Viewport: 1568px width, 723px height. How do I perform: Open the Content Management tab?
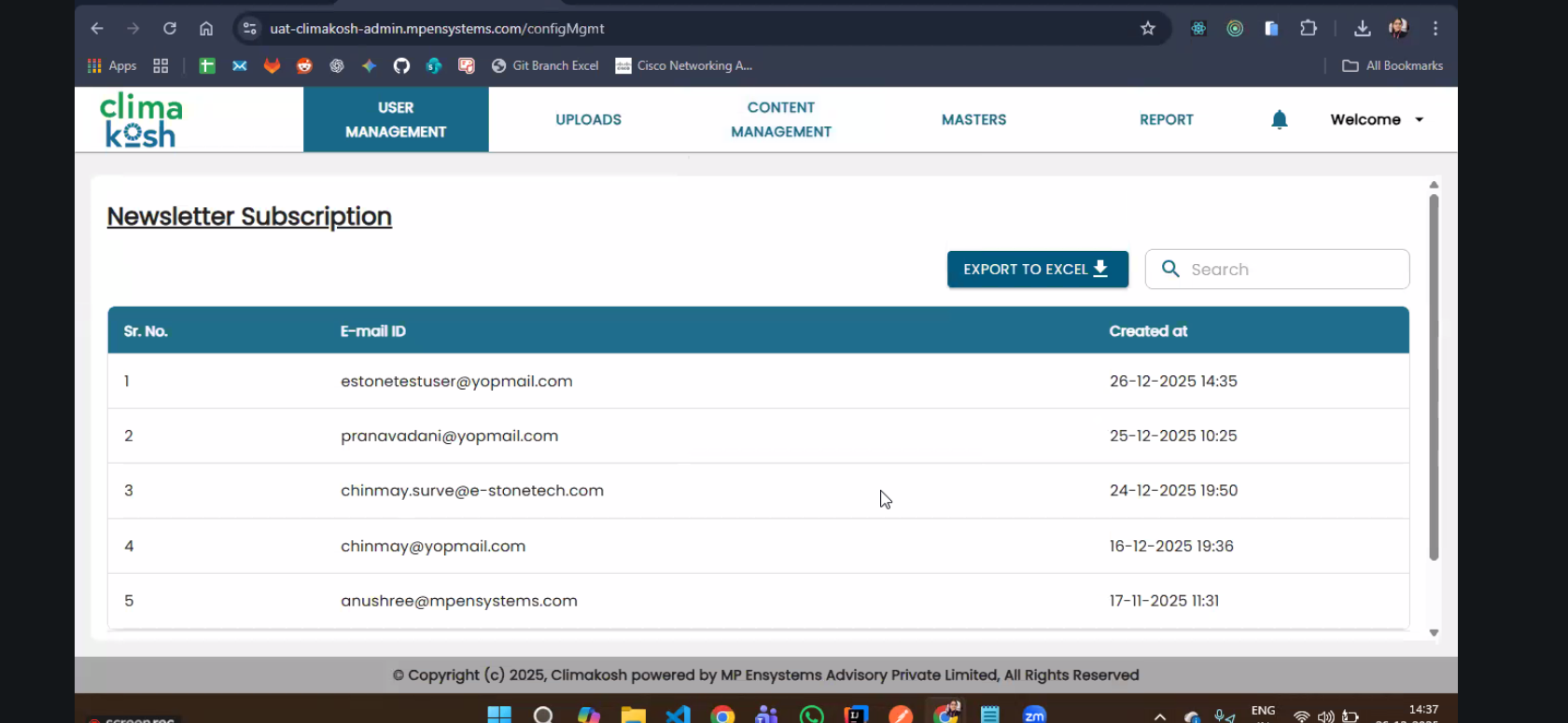(780, 119)
